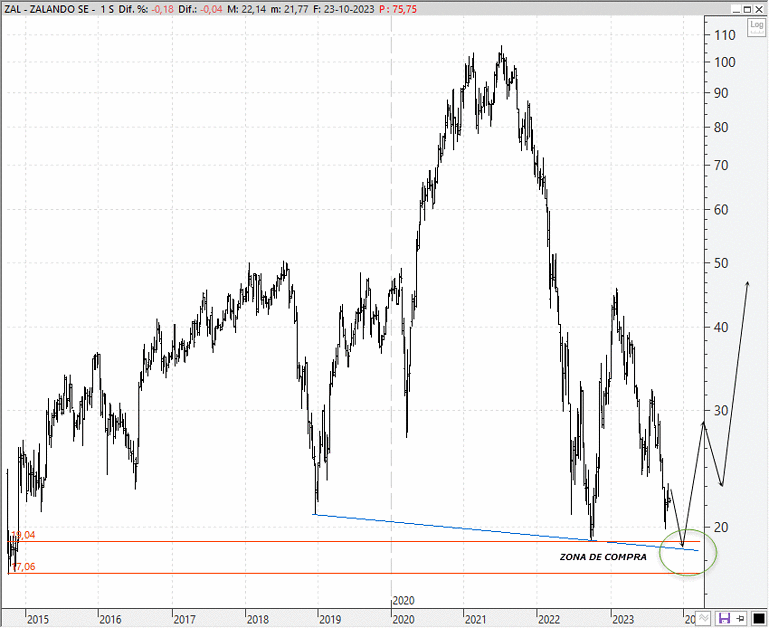The image size is (769, 628).
Task: Click the 'm: 21,77' minimum value
Action: [x=289, y=9]
